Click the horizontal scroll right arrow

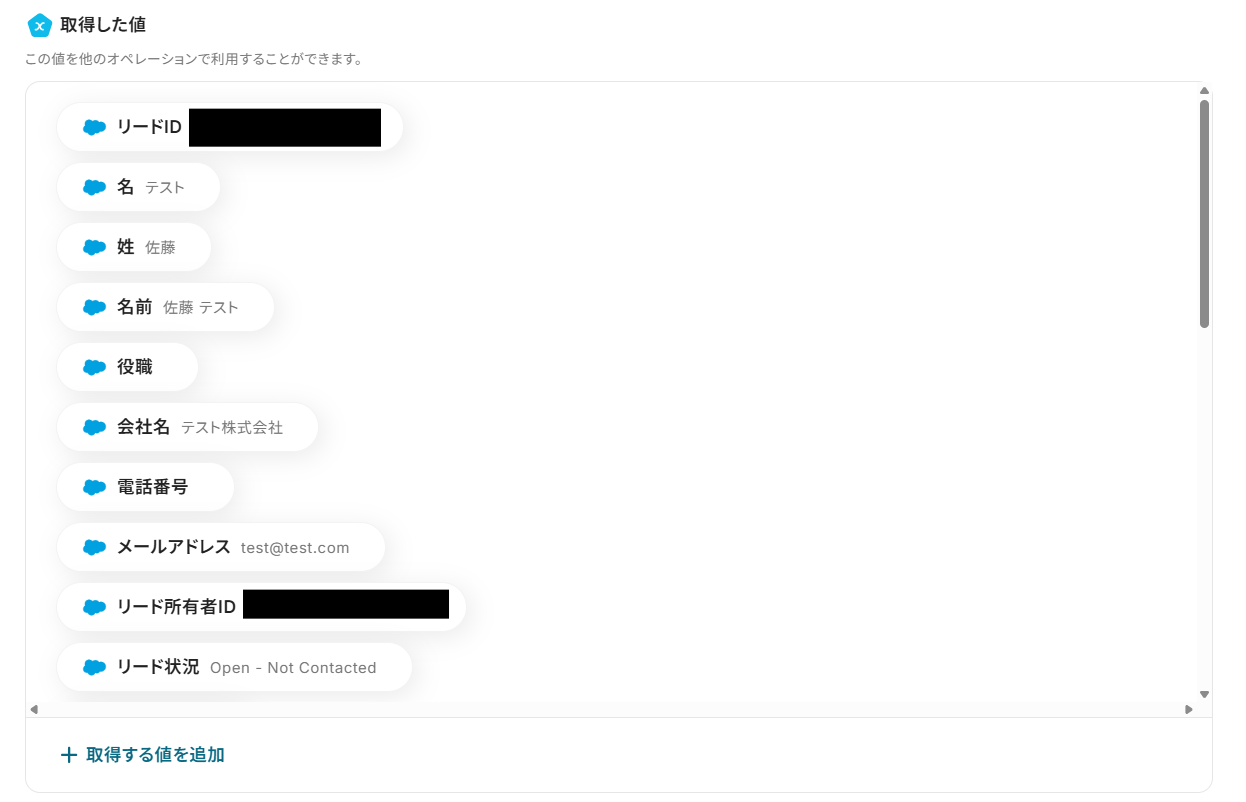coord(1189,709)
